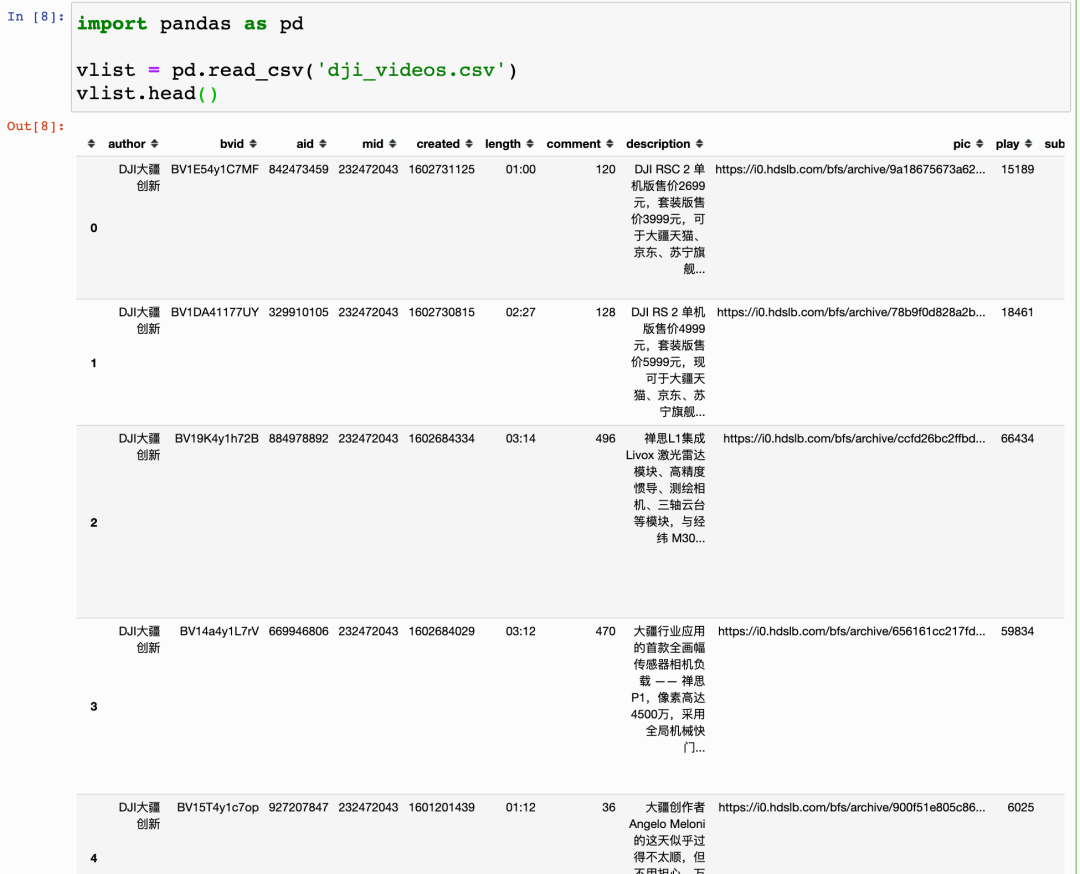Click the Out[8] output prompt
The height and width of the screenshot is (874, 1080).
(36, 126)
